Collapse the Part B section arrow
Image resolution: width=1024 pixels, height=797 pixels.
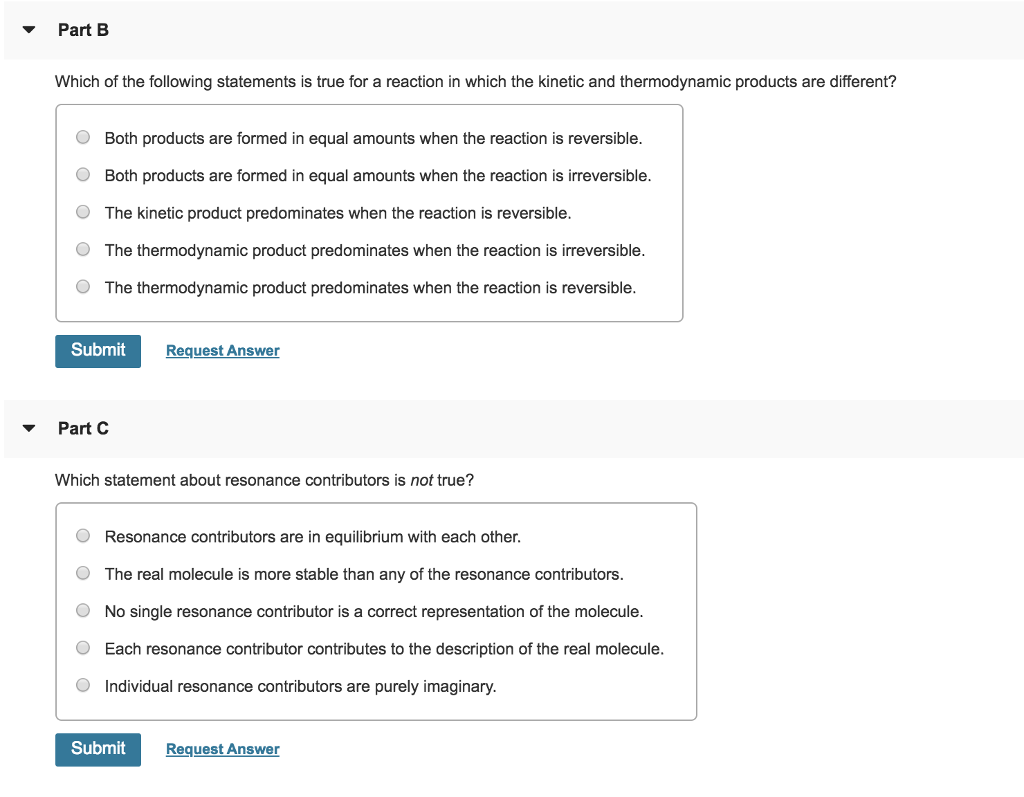click(x=29, y=29)
